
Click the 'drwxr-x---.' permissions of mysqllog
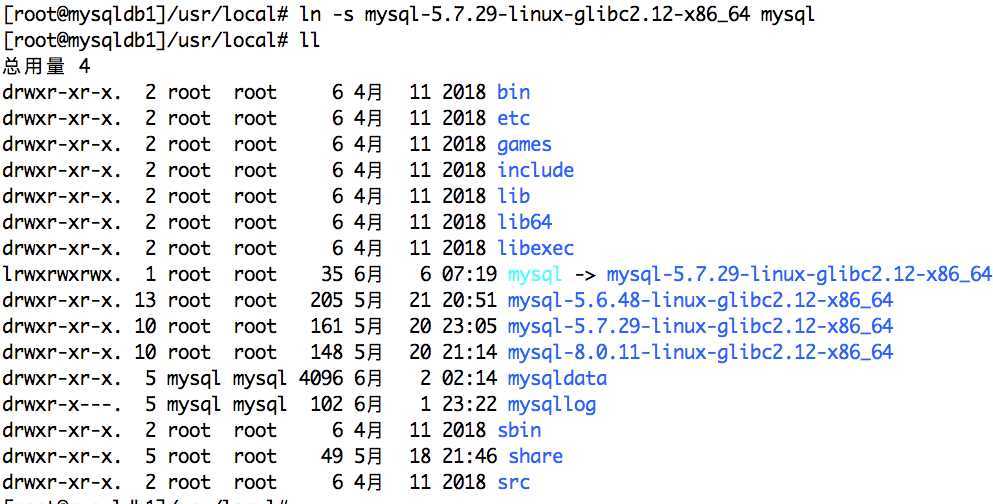[x=61, y=405]
